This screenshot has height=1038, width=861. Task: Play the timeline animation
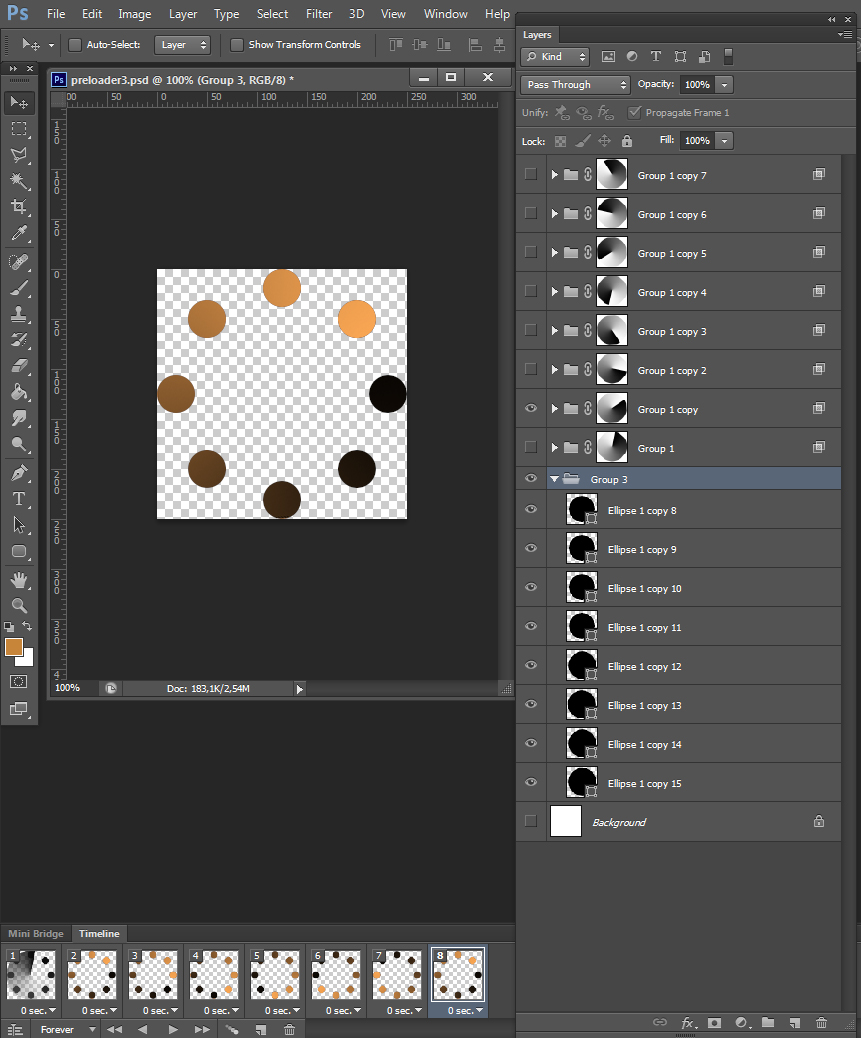click(173, 1029)
